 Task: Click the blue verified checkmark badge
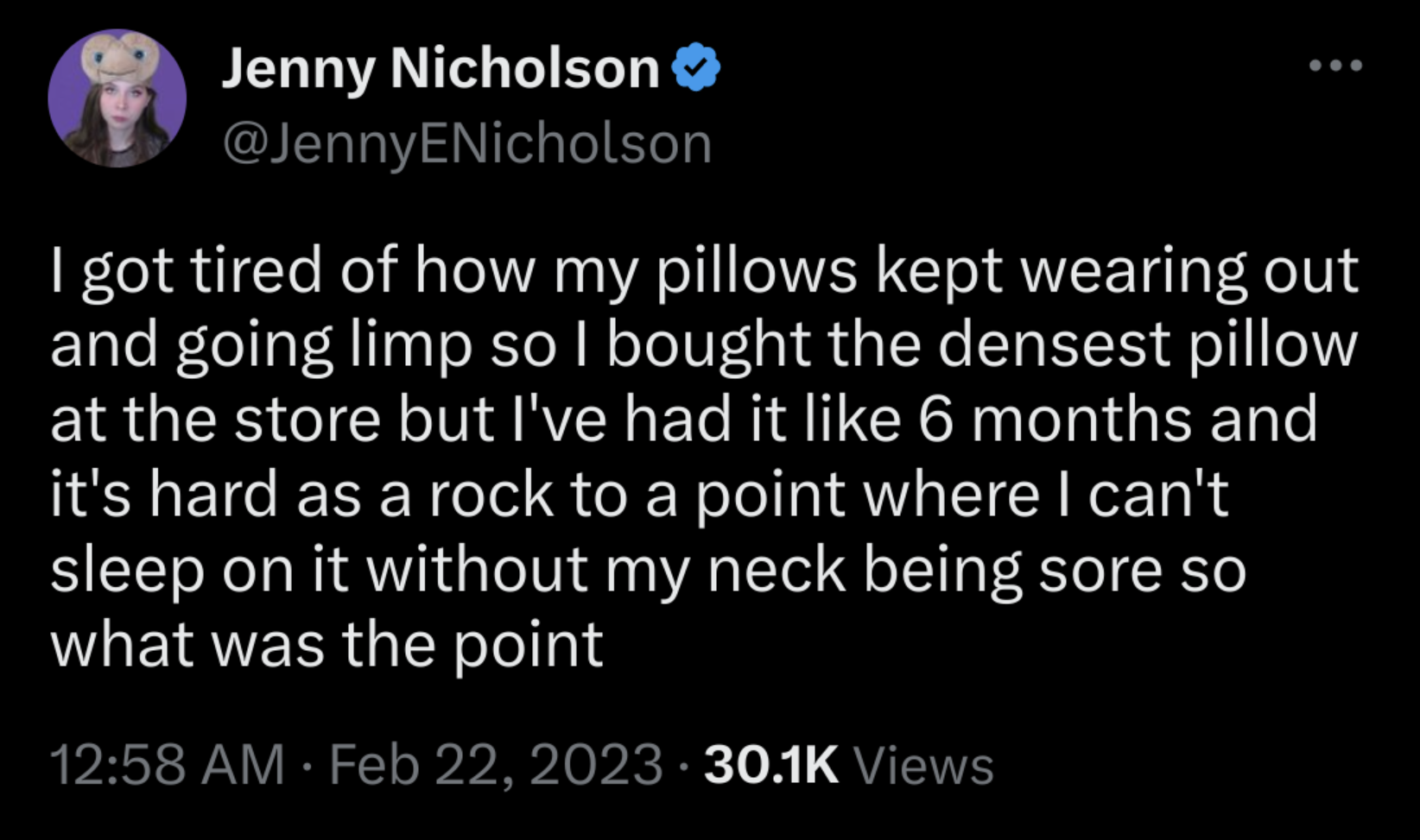(x=696, y=67)
